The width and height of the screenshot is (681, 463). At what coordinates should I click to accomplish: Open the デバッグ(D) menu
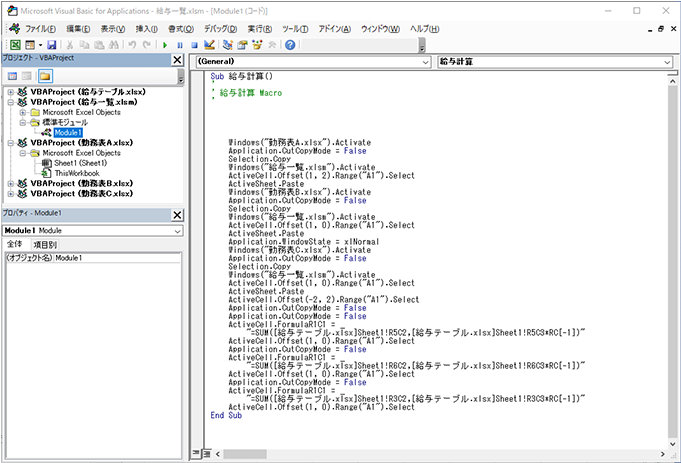pos(221,29)
